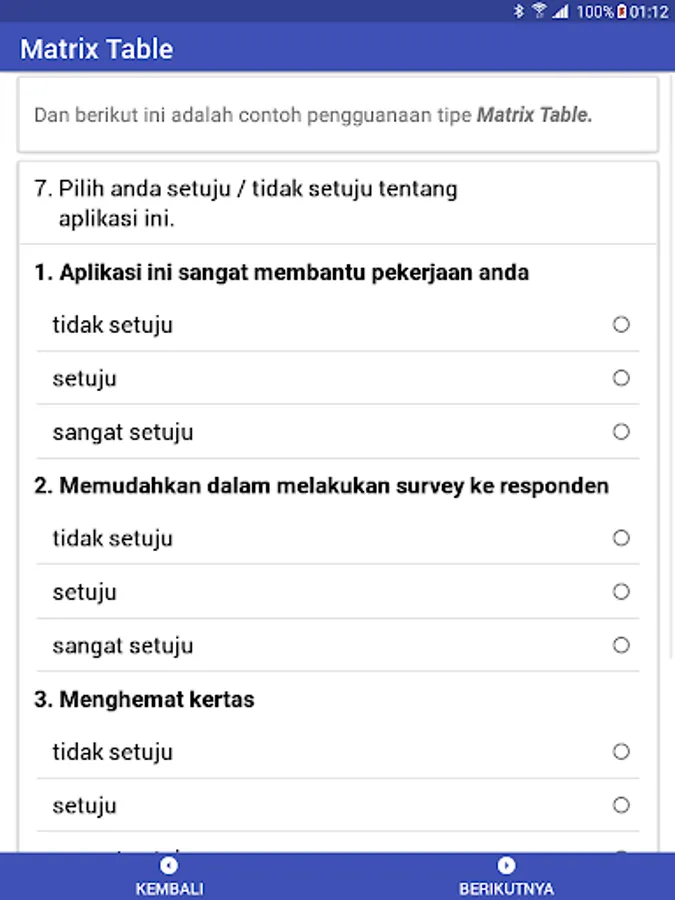
Task: Tap the 'Menghemat kertas' statement heading
Action: coord(145,699)
